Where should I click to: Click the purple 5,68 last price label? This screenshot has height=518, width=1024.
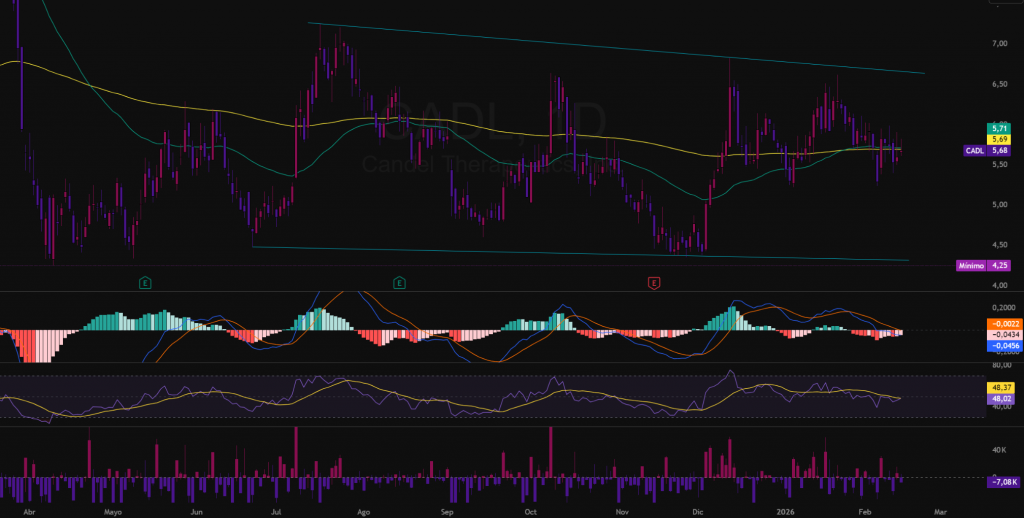pyautogui.click(x=1000, y=151)
